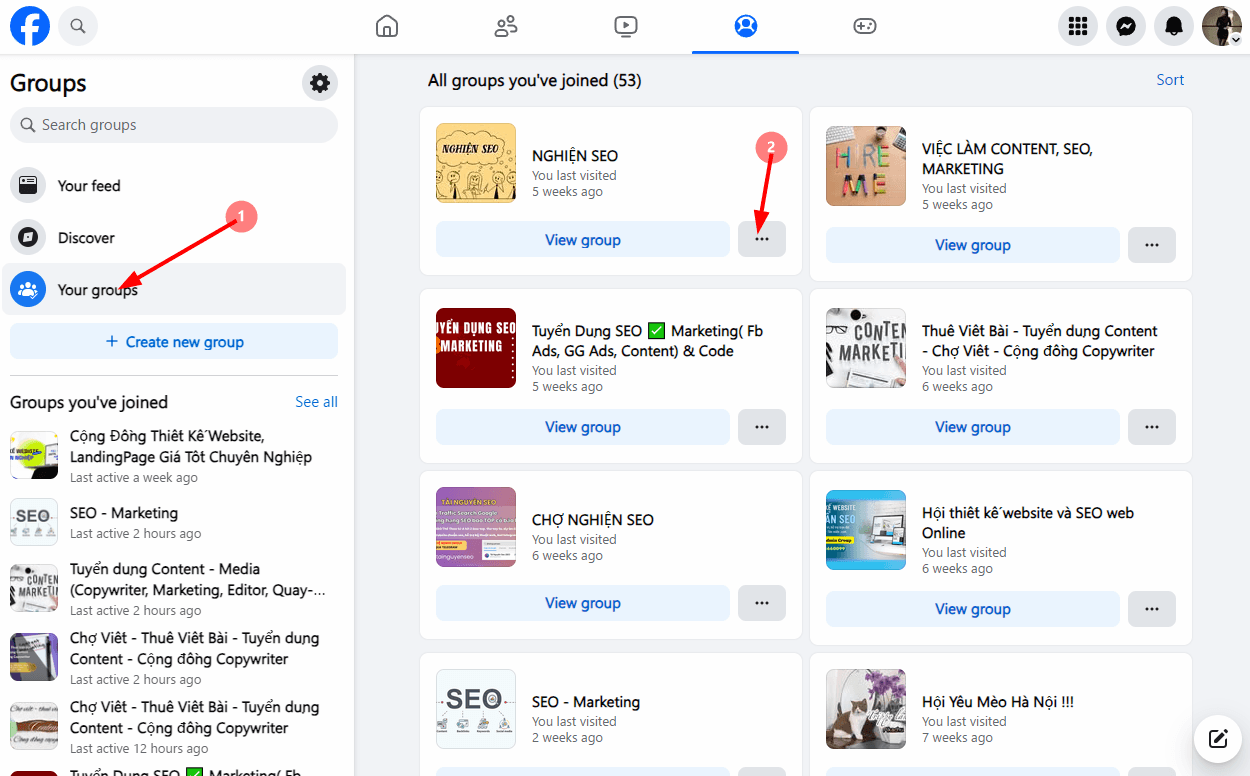Open Thuê Viết Bài card thumbnail
This screenshot has height=776, width=1250.
(x=866, y=348)
